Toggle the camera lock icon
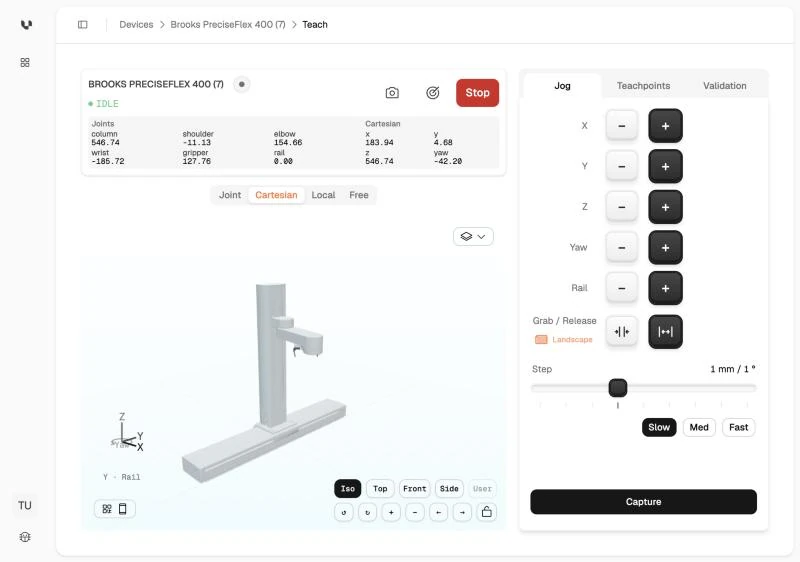The height and width of the screenshot is (562, 800). click(487, 512)
